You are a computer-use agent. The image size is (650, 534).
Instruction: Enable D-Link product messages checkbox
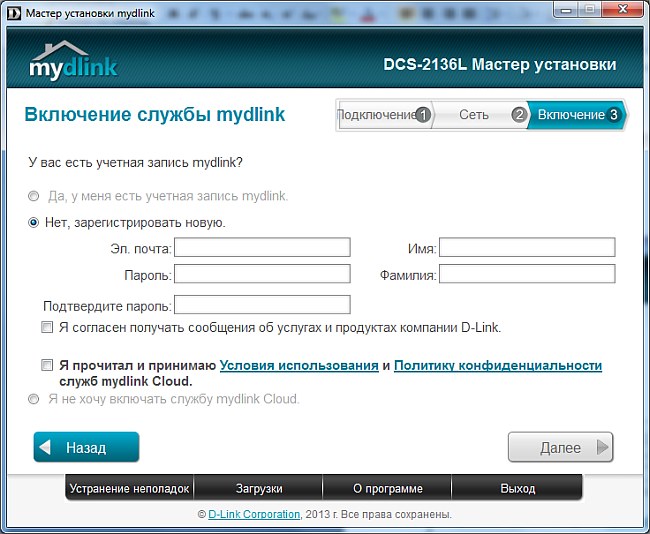(x=47, y=327)
